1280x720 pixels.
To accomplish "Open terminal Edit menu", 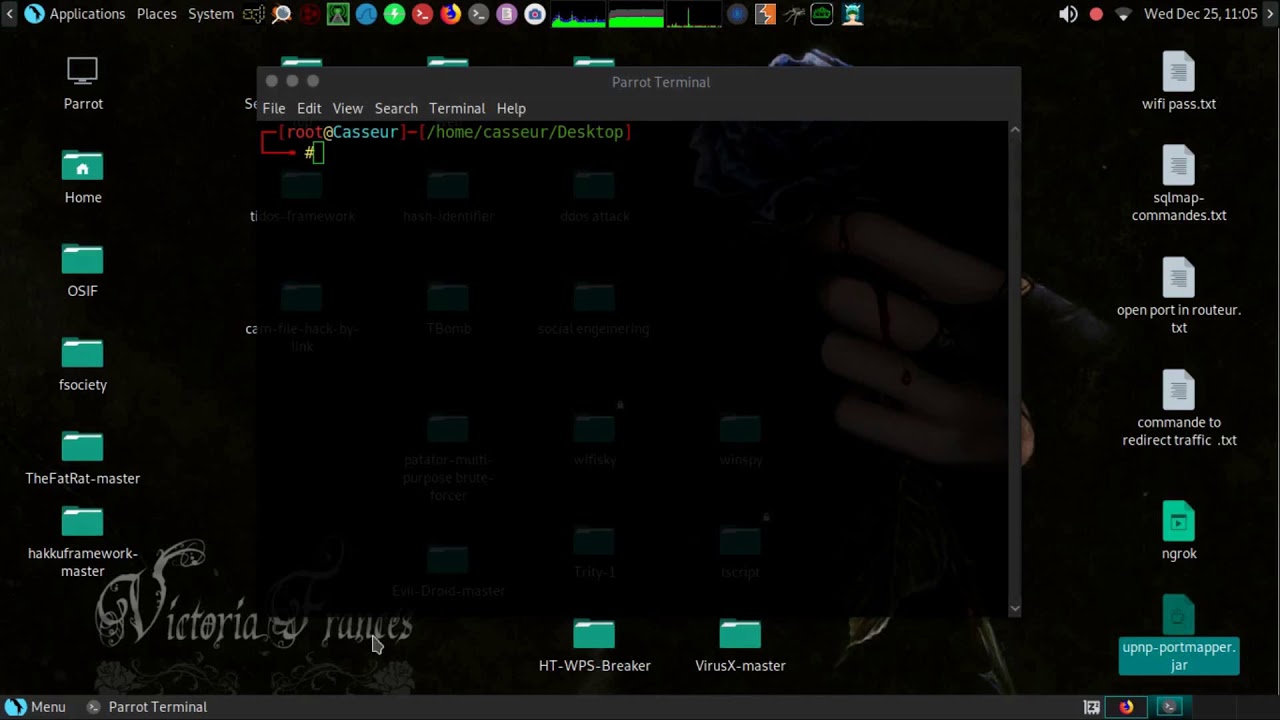I will 309,108.
